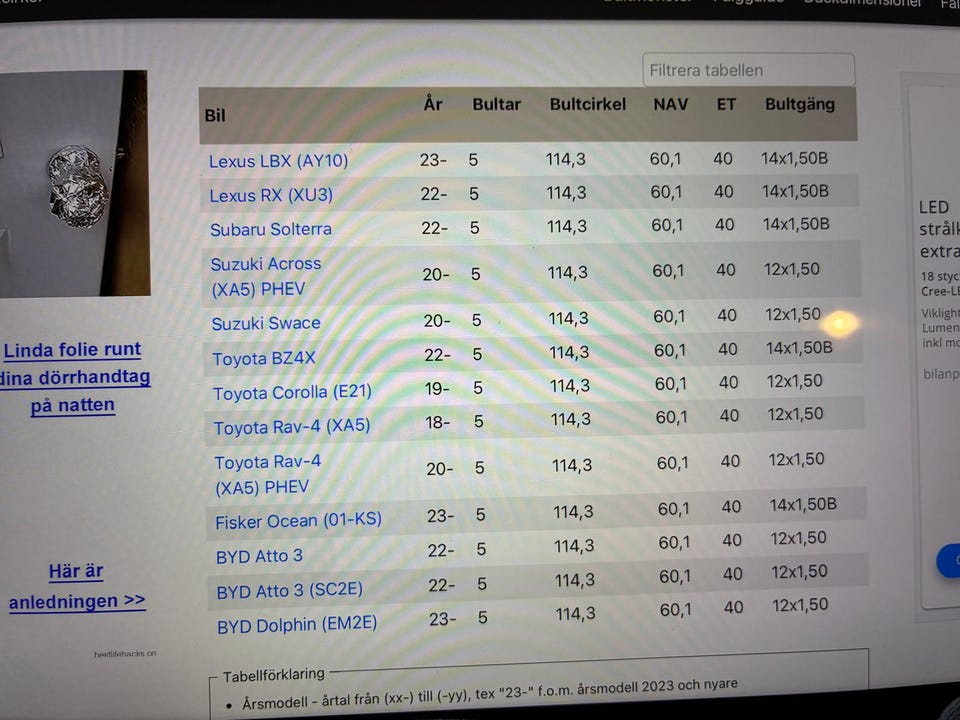Screen dimensions: 960x720
Task: Open the Toyota Rav-4 (XA5) 18- link
Action: (x=291, y=427)
